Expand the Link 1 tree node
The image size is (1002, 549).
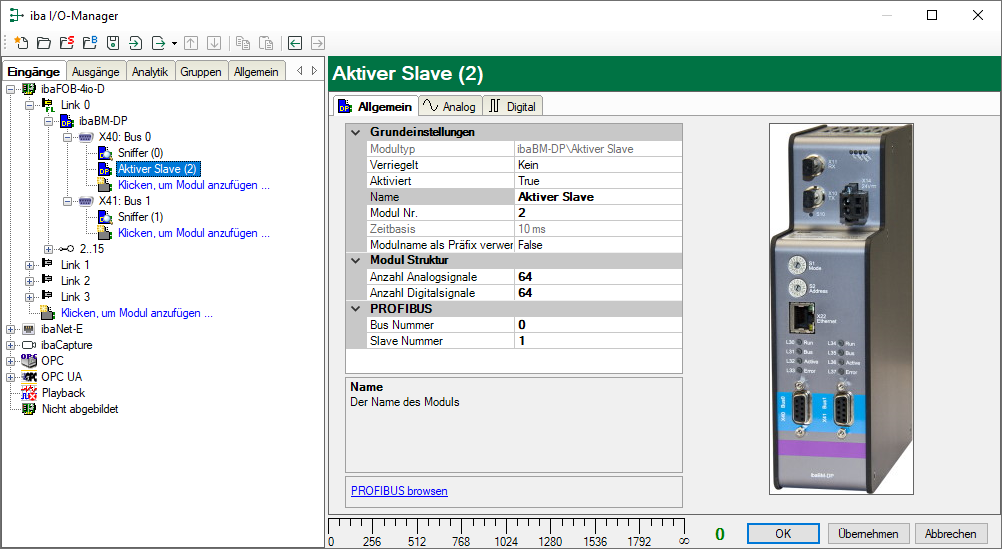(x=30, y=265)
